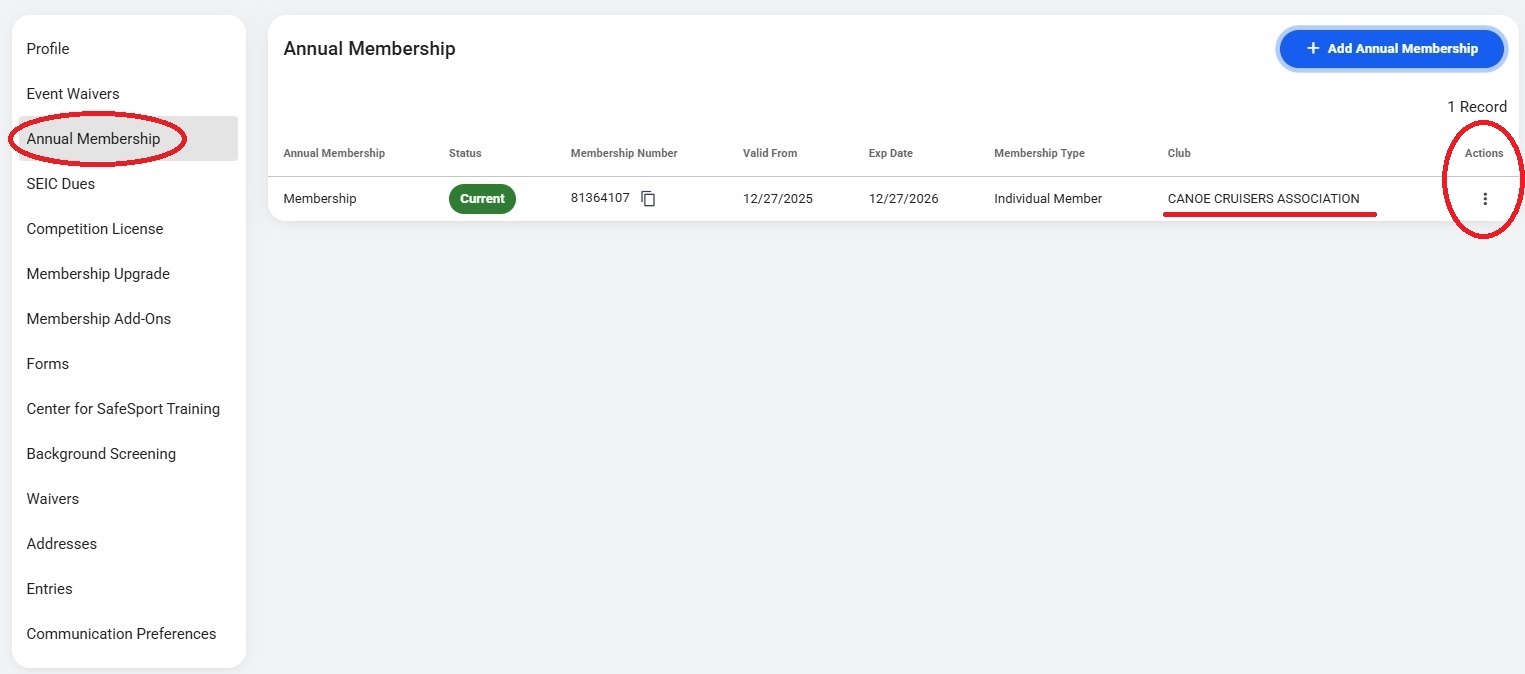Click the Add Annual Membership button

(1391, 48)
